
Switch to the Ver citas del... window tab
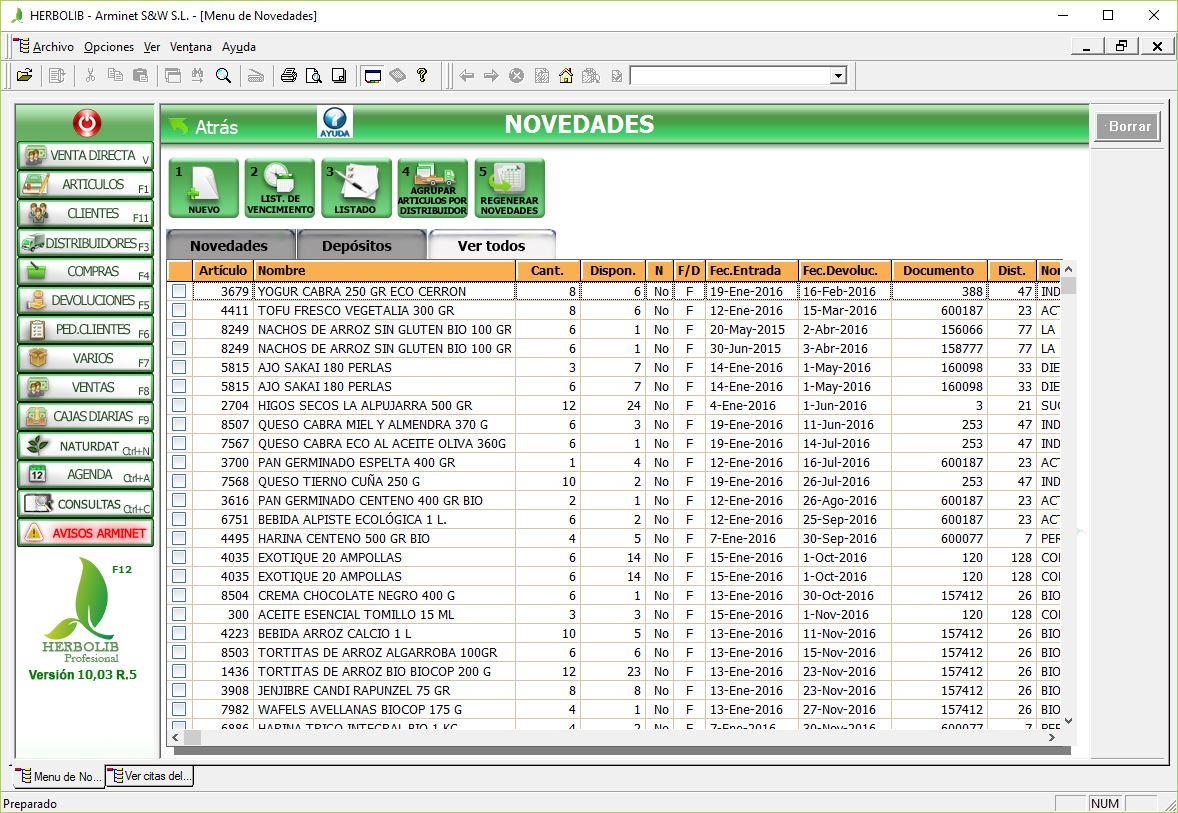pos(150,776)
